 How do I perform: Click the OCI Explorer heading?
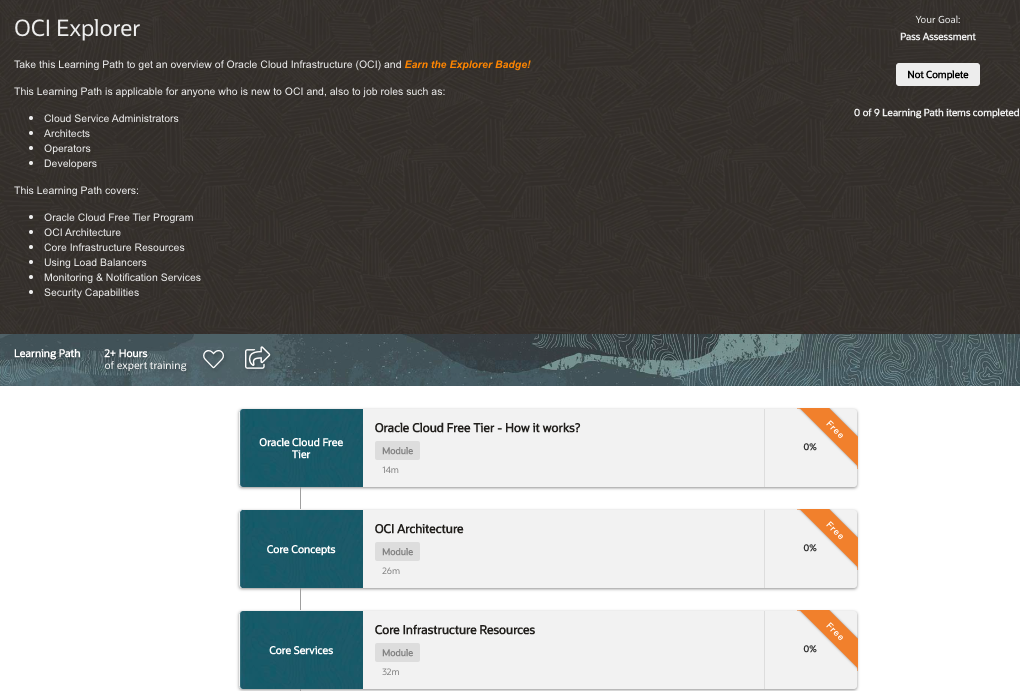(77, 28)
